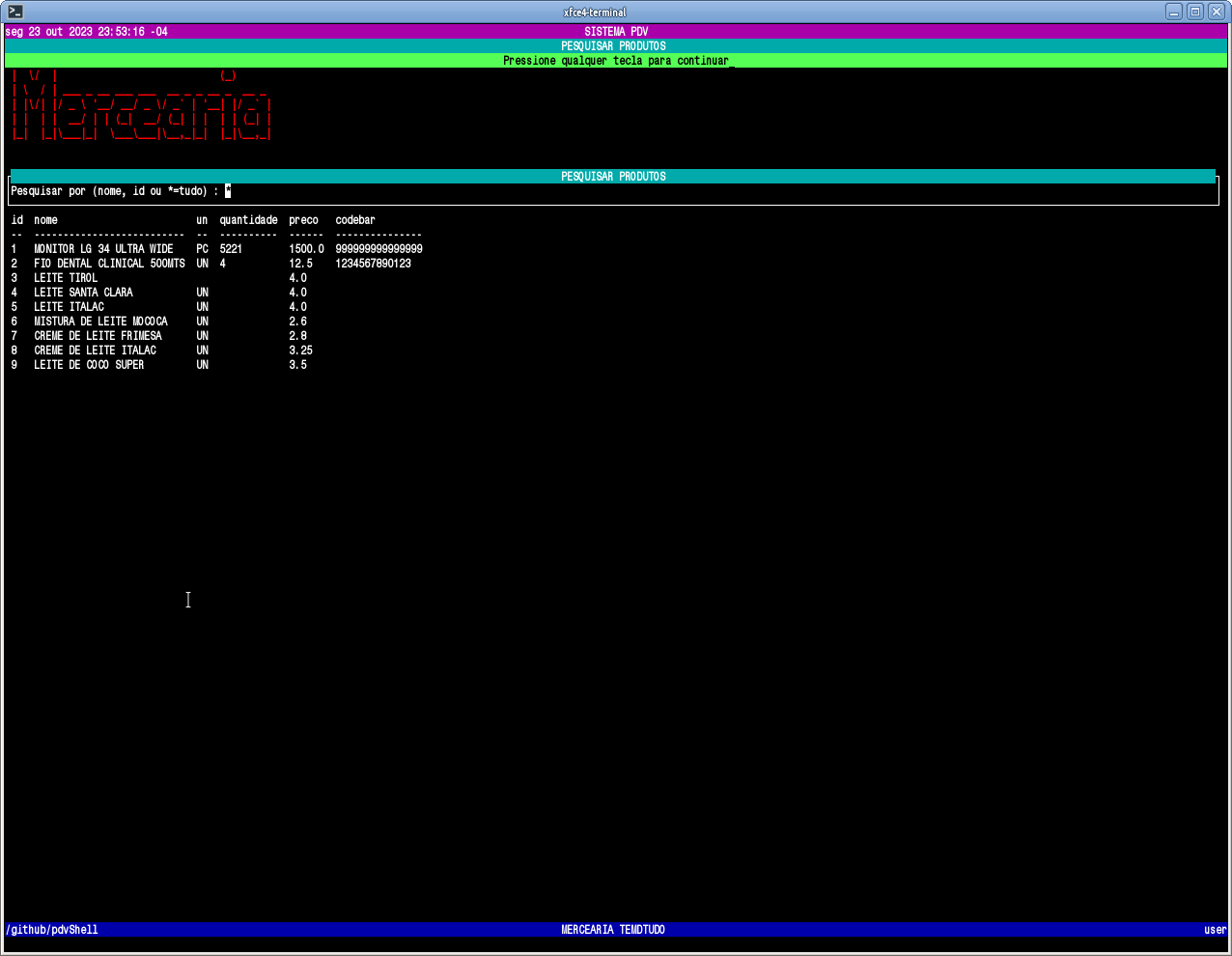Click the 'codebar' column header
Screen dimensions: 1232x956
pos(355,220)
